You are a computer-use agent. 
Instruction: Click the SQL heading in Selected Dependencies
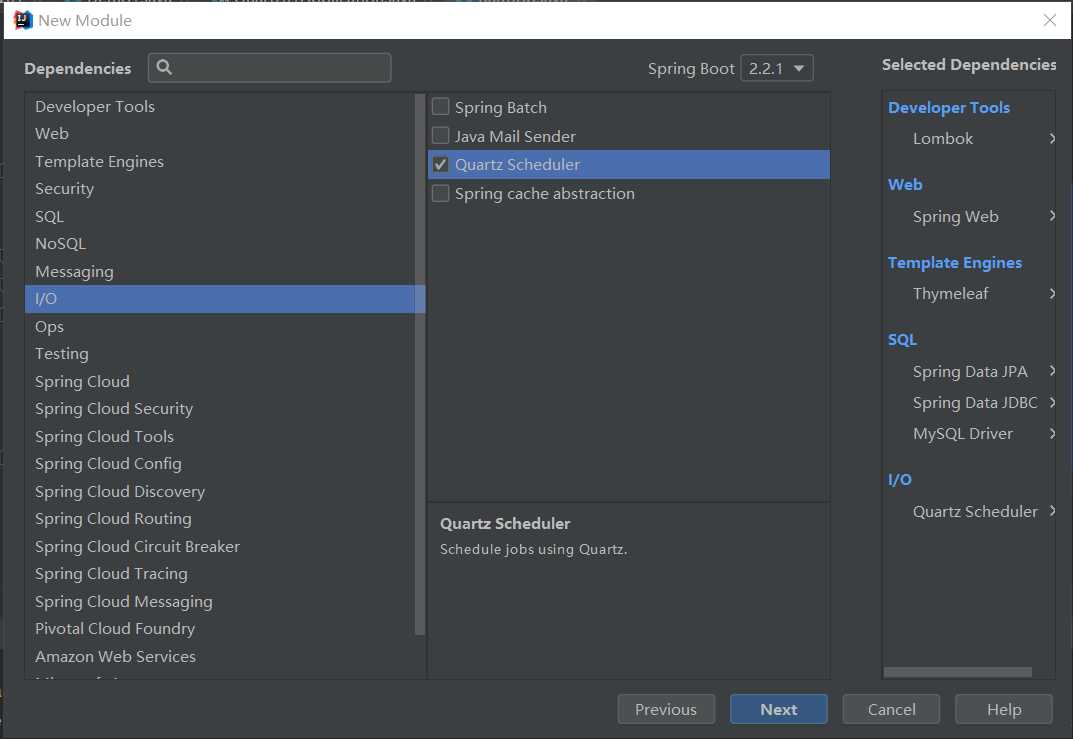[902, 339]
